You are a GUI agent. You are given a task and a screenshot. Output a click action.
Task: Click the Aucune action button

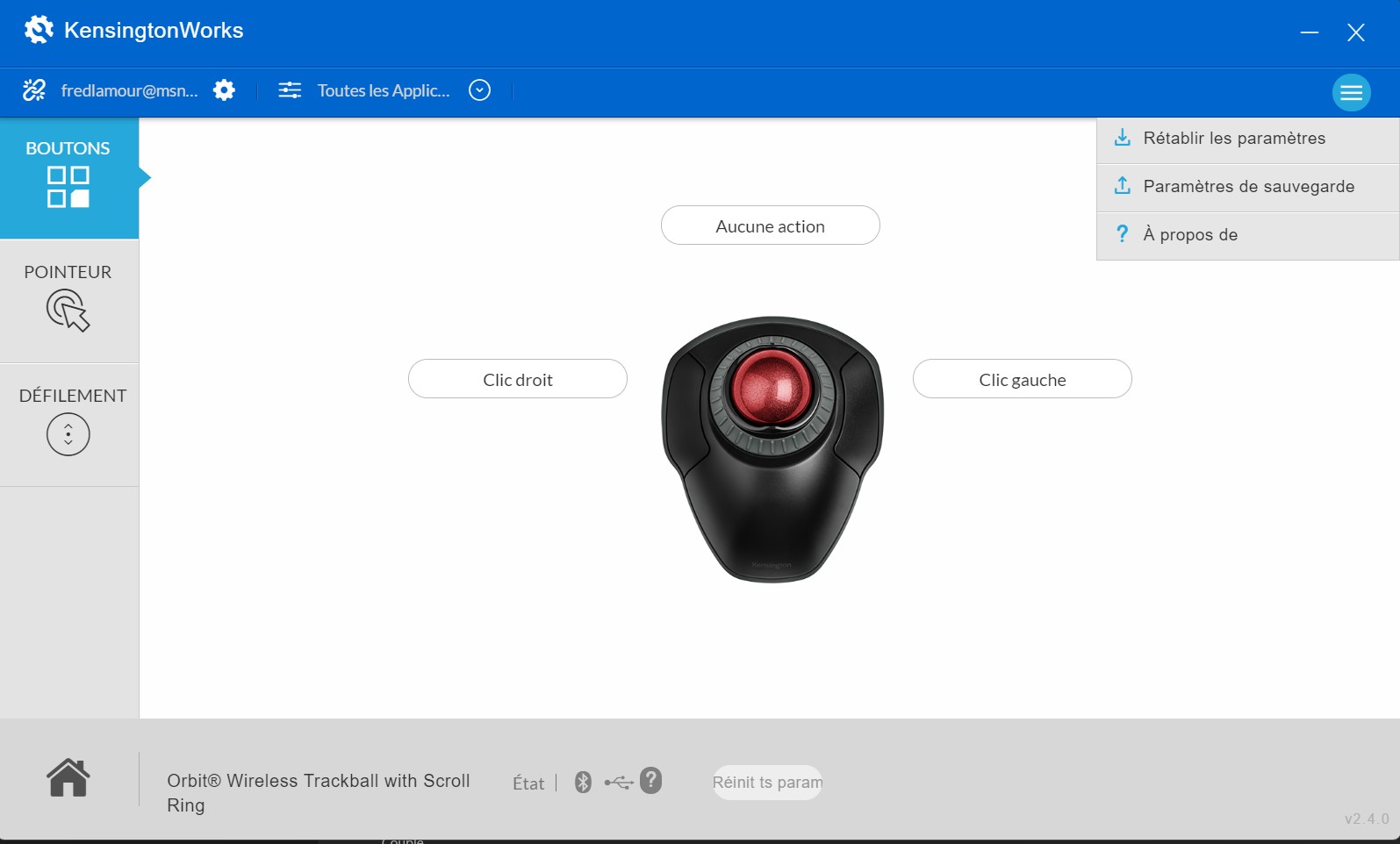tap(771, 225)
